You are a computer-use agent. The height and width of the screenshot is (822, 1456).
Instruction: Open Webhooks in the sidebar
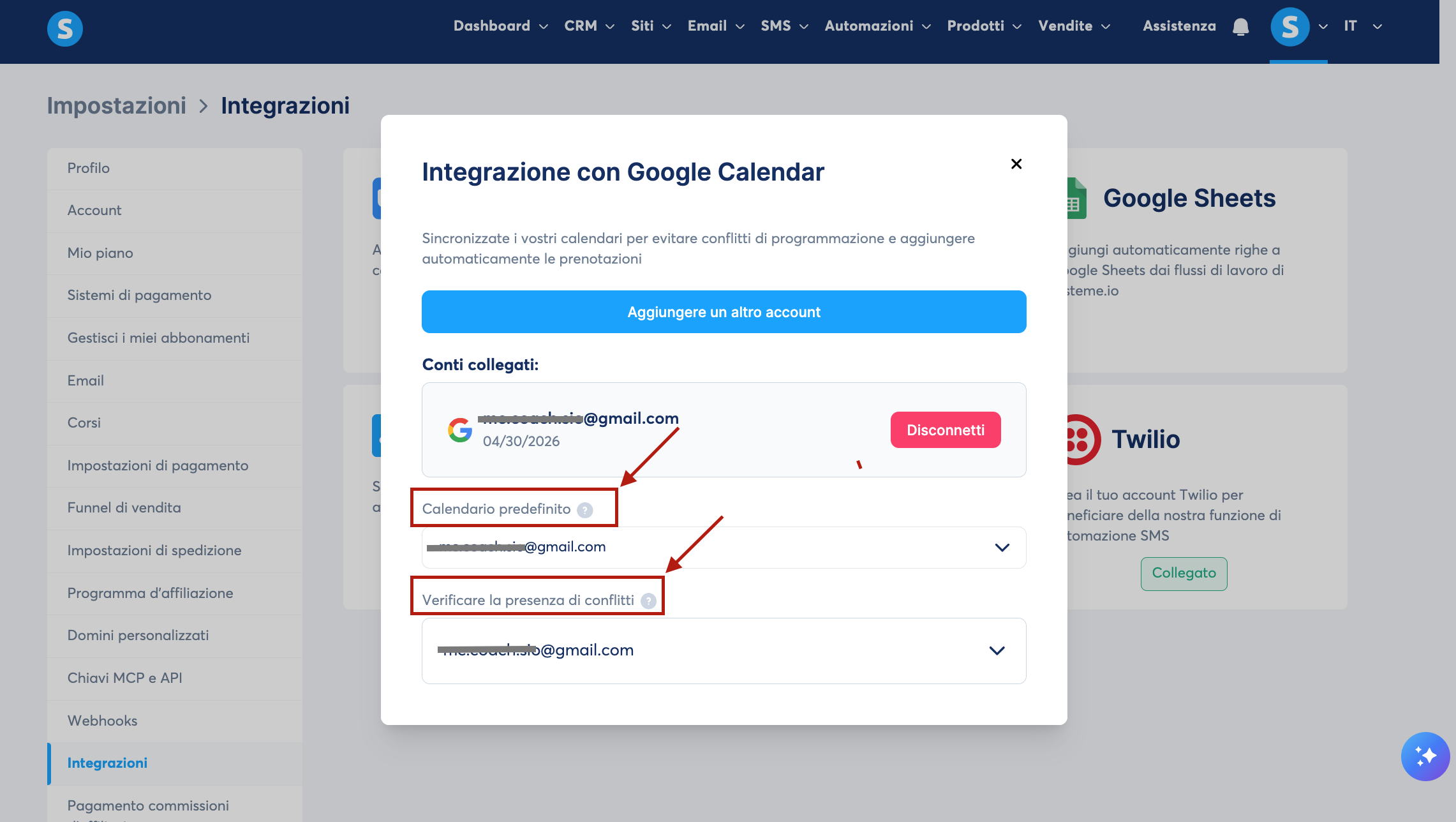(x=175, y=721)
